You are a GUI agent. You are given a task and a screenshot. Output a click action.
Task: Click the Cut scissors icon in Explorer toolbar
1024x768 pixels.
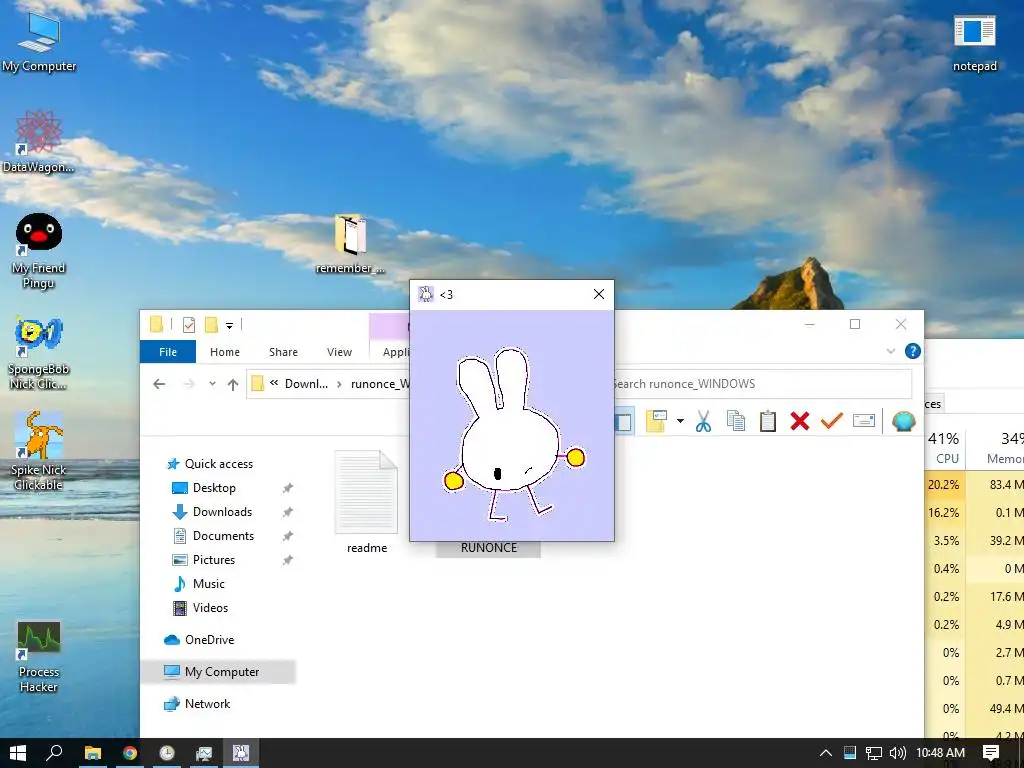703,421
